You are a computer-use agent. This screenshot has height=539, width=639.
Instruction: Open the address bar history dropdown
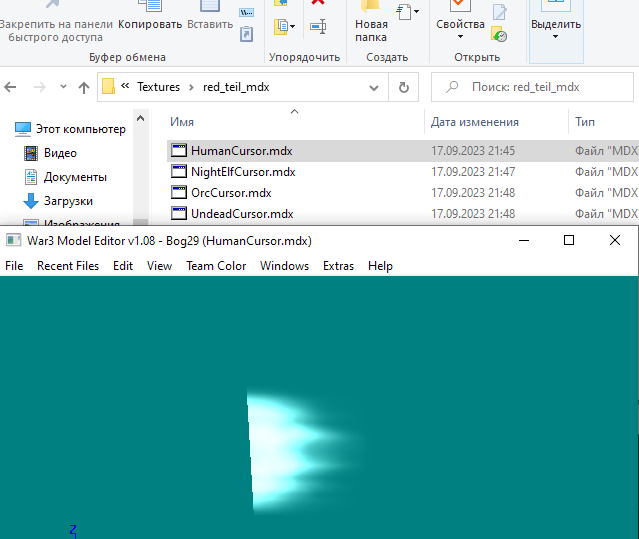pos(374,87)
